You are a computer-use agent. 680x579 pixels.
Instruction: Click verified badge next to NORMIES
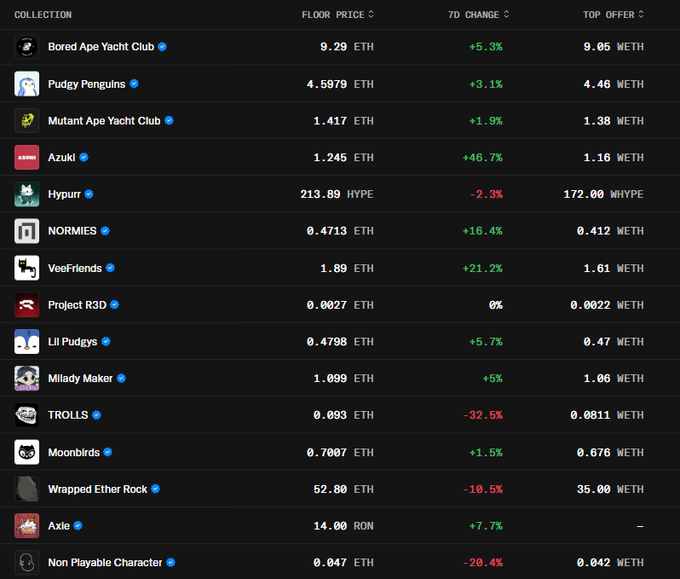tap(105, 231)
